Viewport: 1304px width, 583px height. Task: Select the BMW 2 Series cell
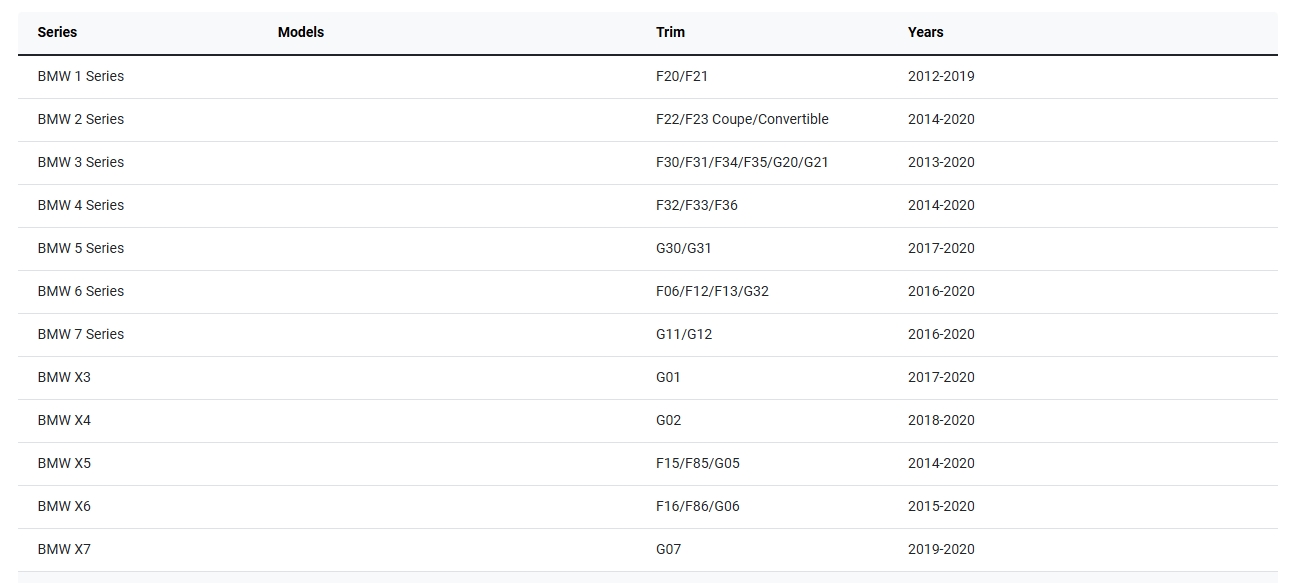[80, 119]
